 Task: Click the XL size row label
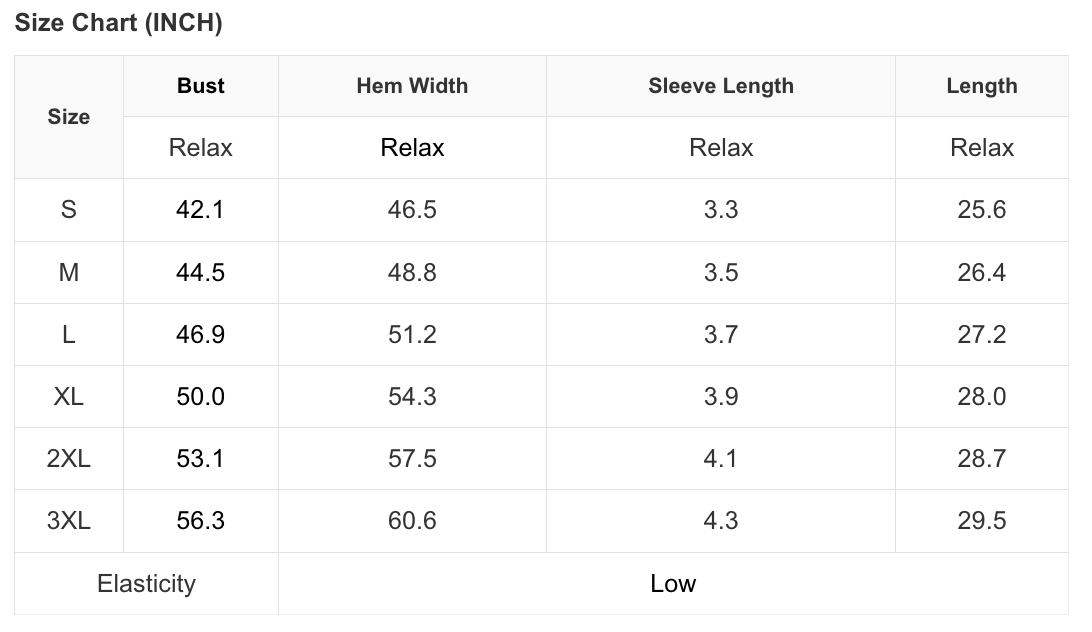[x=68, y=396]
